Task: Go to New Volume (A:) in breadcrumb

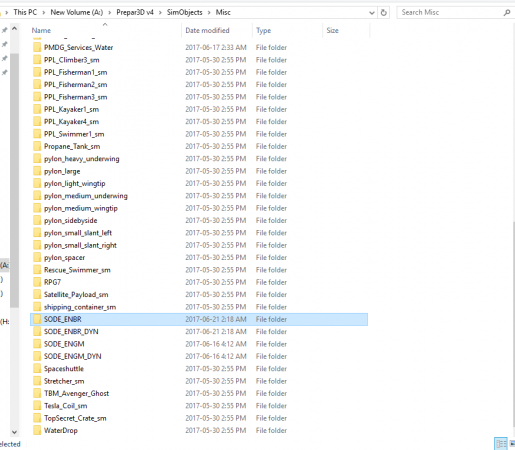Action: (77, 12)
